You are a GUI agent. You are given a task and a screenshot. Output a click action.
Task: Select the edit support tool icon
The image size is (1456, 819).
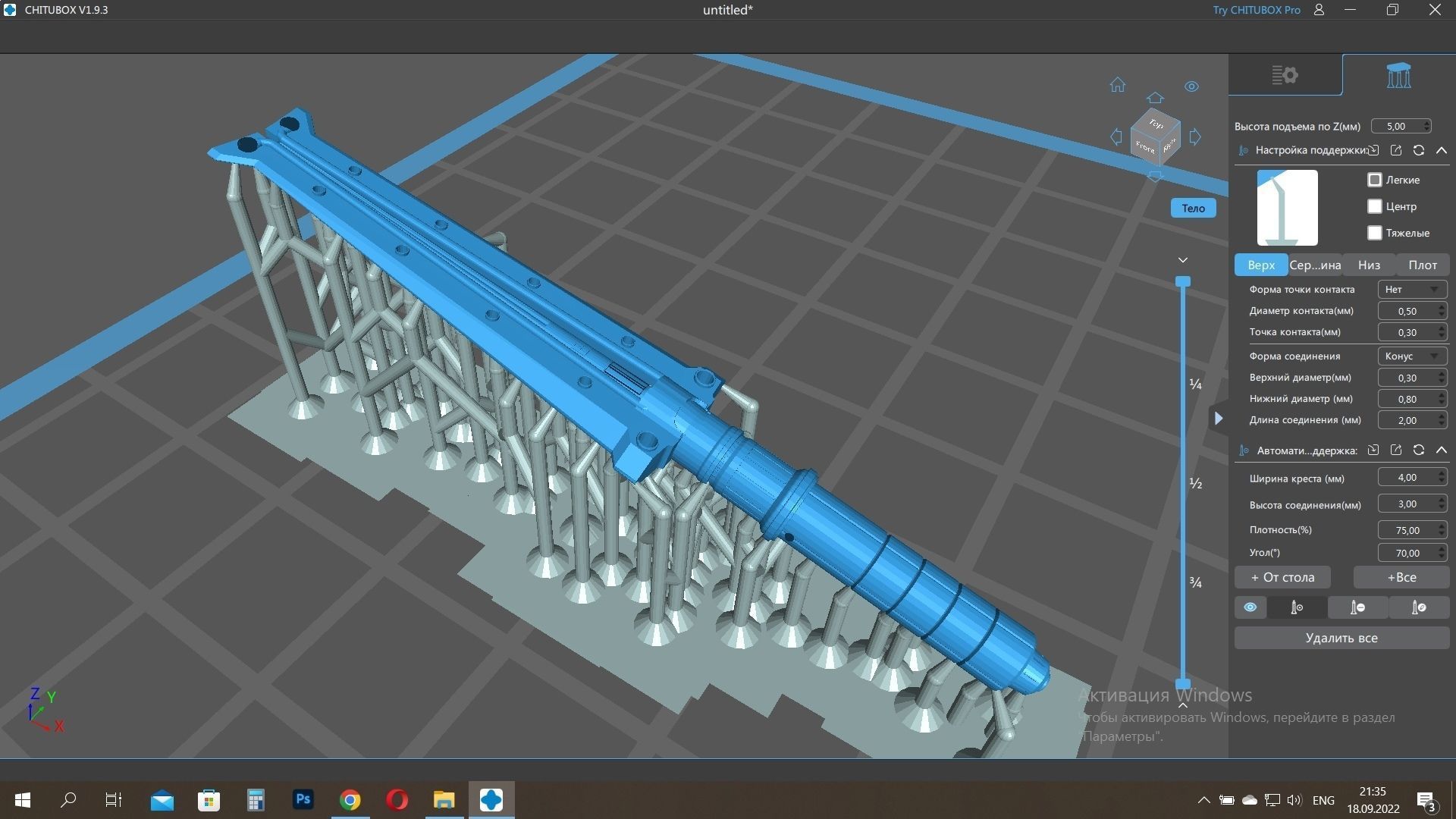(1419, 607)
